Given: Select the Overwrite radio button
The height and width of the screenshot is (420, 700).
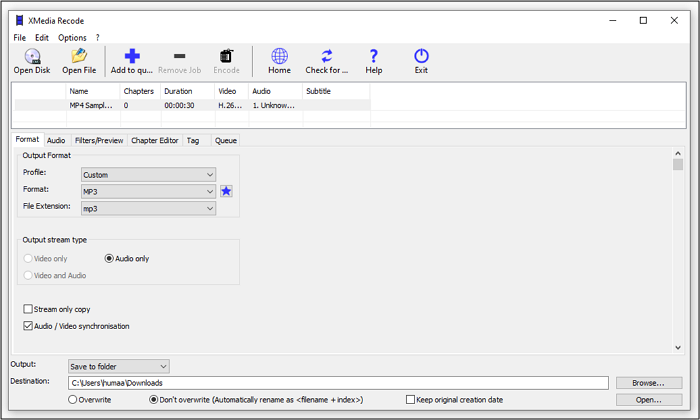Looking at the screenshot, I should (x=73, y=400).
